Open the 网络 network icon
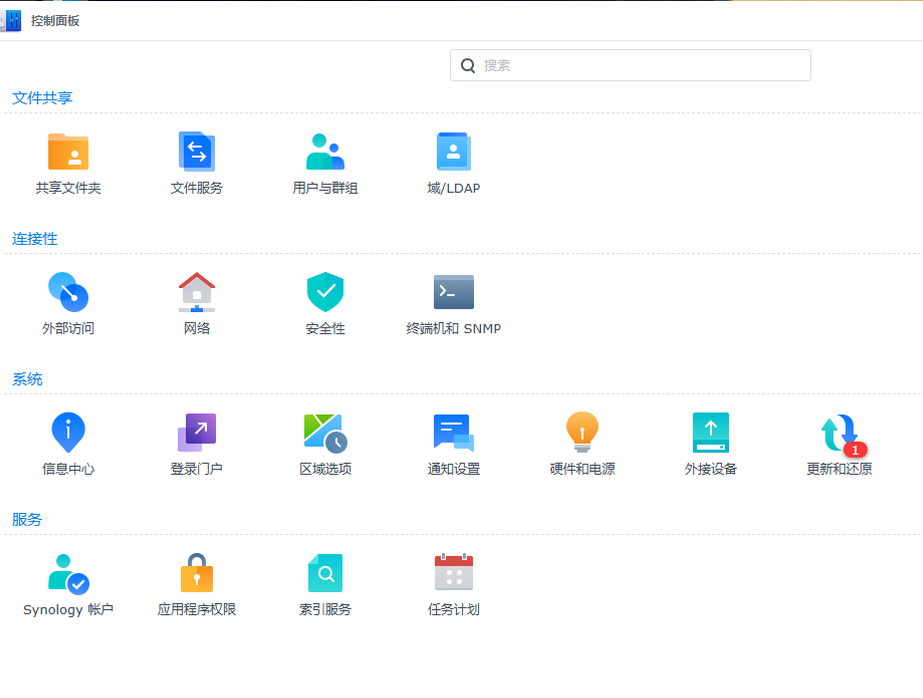Image resolution: width=923 pixels, height=698 pixels. point(197,292)
